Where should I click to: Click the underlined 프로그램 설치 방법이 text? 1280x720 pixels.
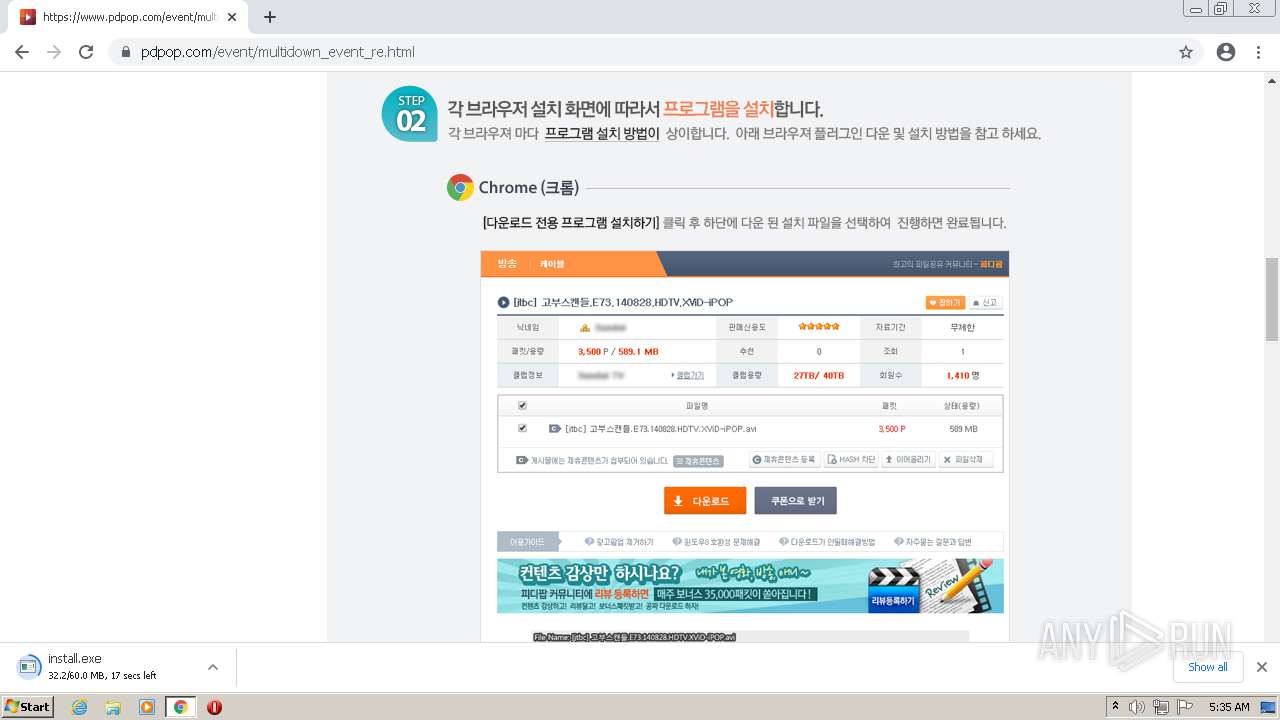pos(602,133)
